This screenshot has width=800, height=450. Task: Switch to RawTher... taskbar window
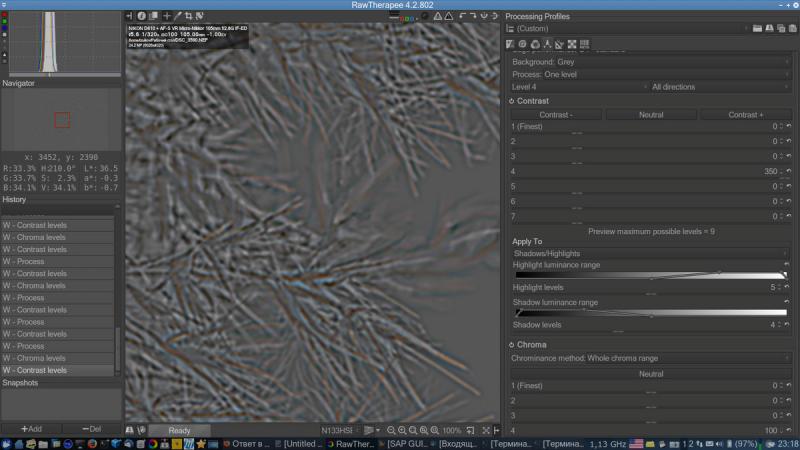click(351, 444)
